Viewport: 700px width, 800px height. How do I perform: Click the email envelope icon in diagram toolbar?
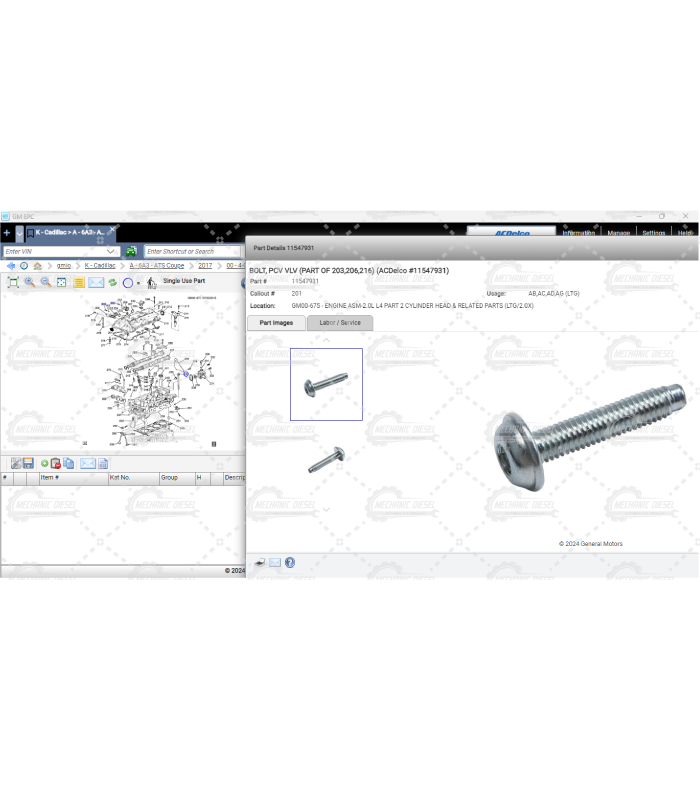click(x=96, y=283)
